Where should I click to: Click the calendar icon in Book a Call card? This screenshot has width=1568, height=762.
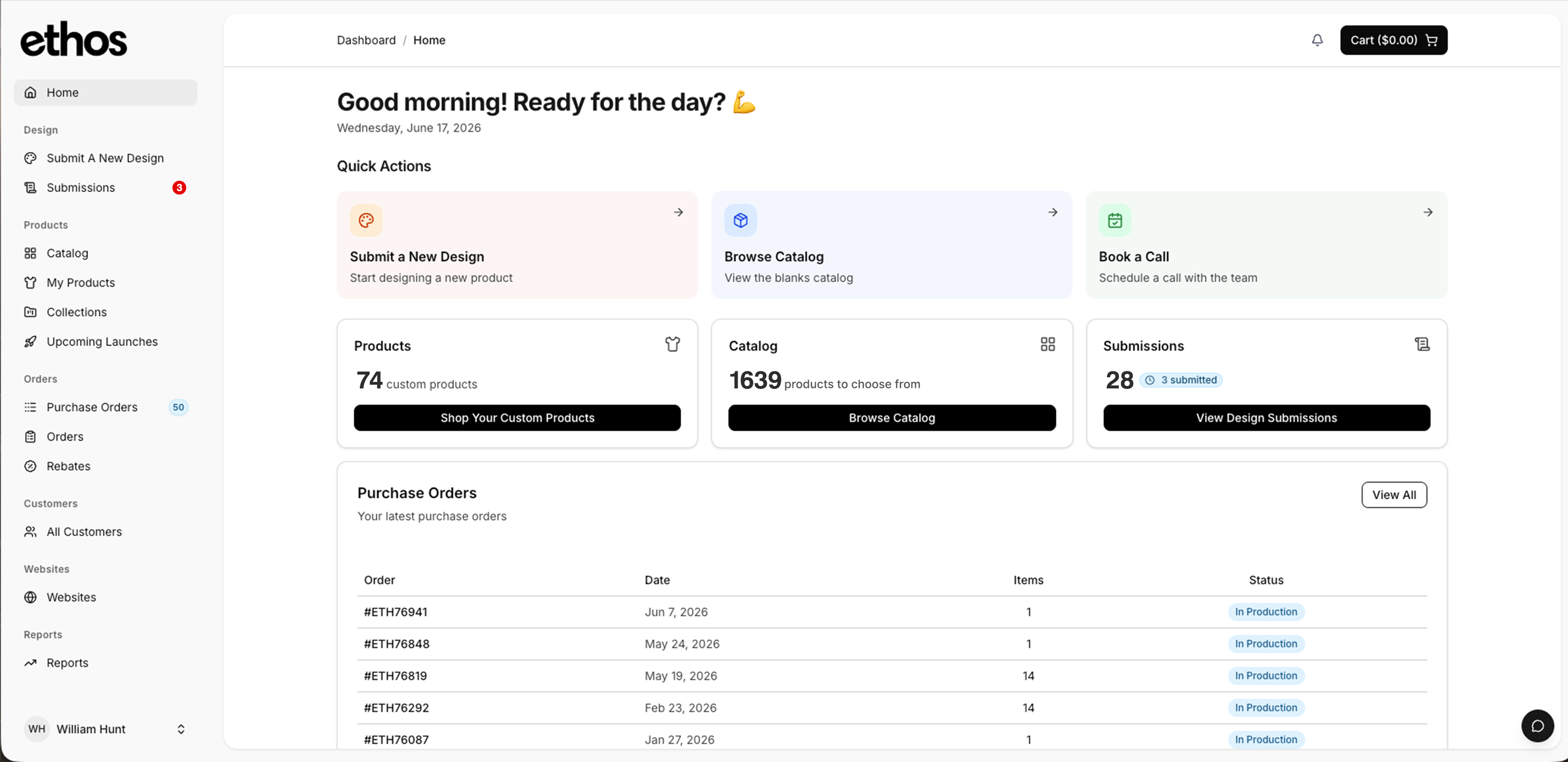(1115, 220)
